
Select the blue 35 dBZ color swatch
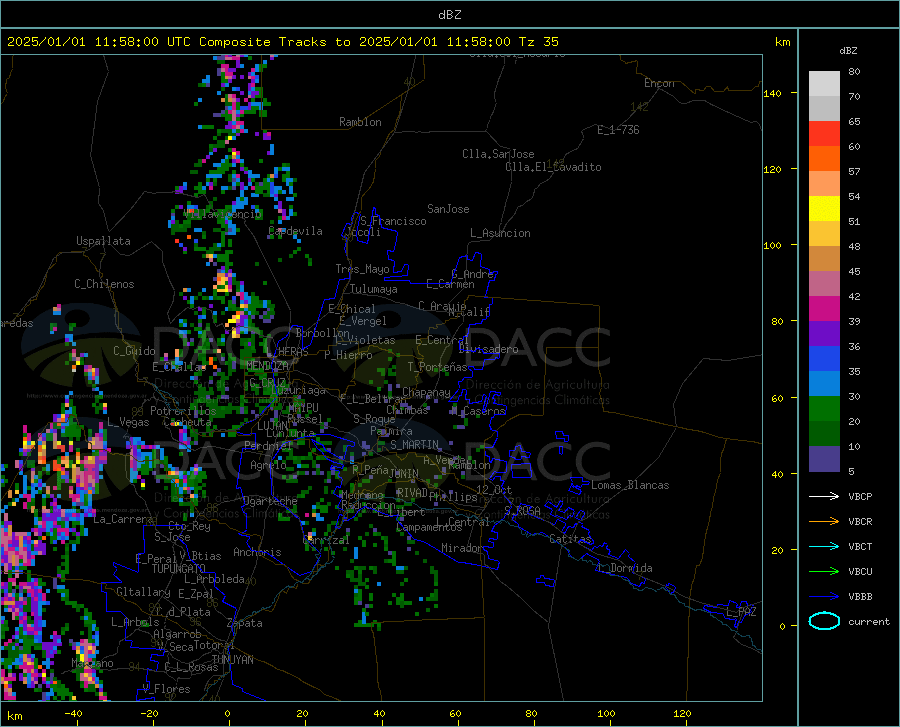(824, 359)
